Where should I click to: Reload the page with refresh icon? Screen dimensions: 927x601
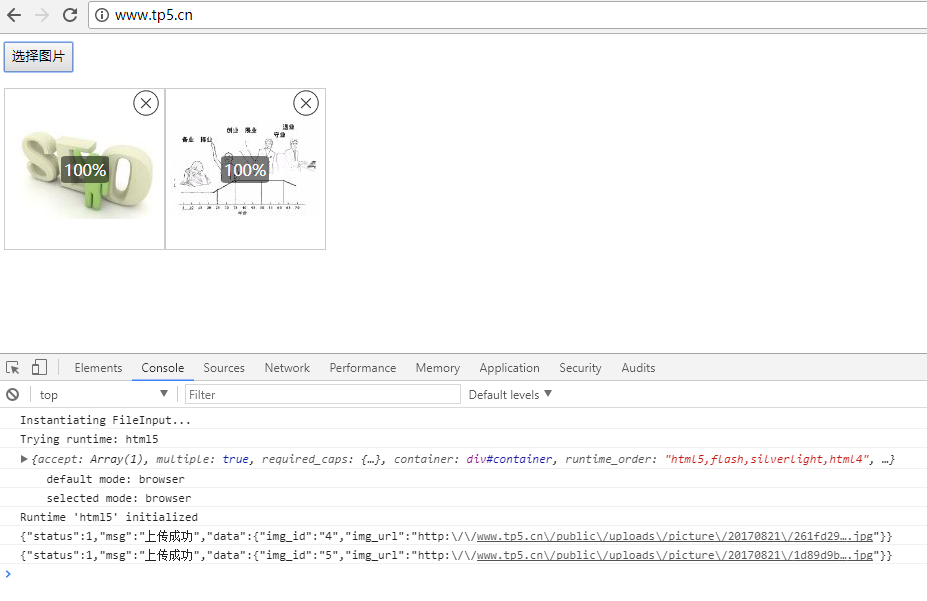click(70, 15)
